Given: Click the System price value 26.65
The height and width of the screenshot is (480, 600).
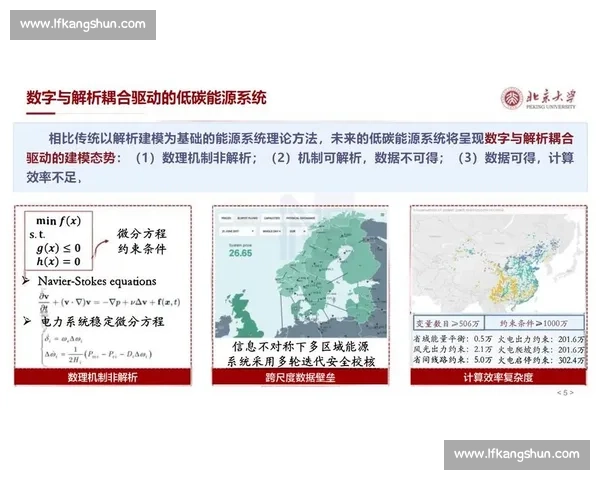Looking at the screenshot, I should [240, 253].
